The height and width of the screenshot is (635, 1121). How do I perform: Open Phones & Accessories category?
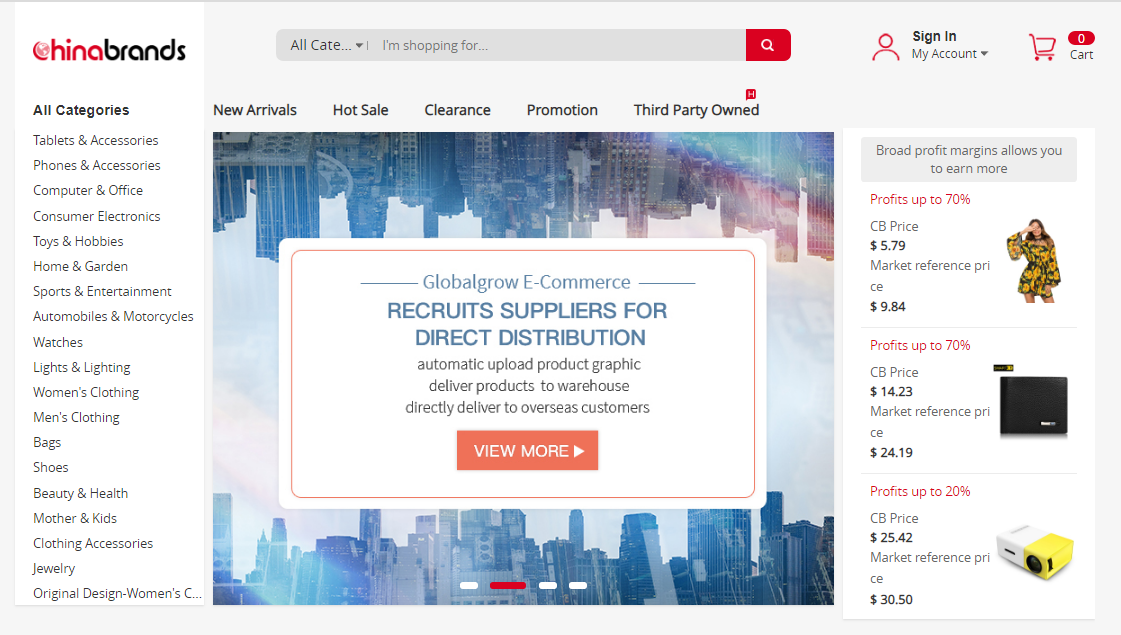(97, 165)
